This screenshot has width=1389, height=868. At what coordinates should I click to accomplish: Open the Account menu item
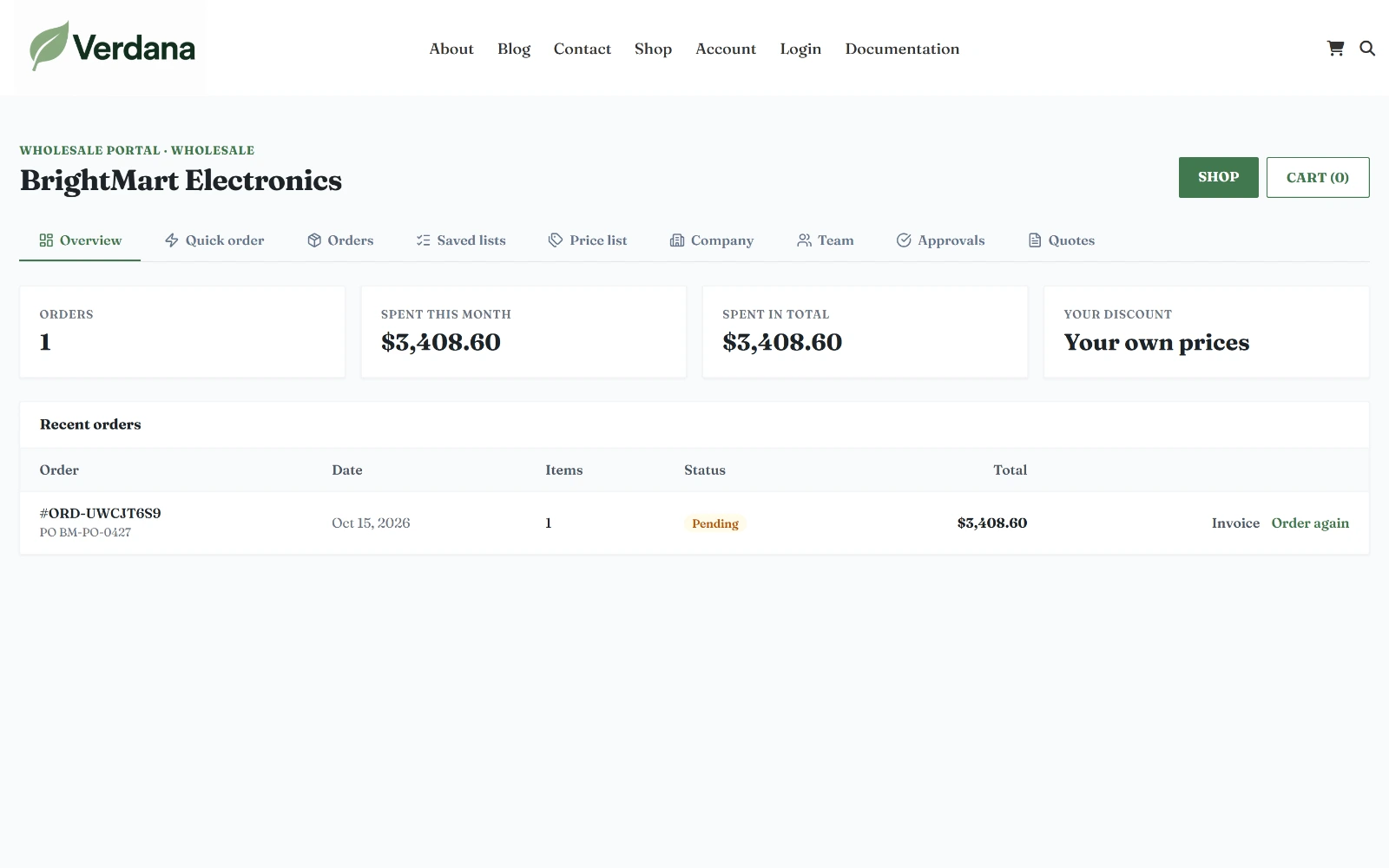[x=726, y=49]
